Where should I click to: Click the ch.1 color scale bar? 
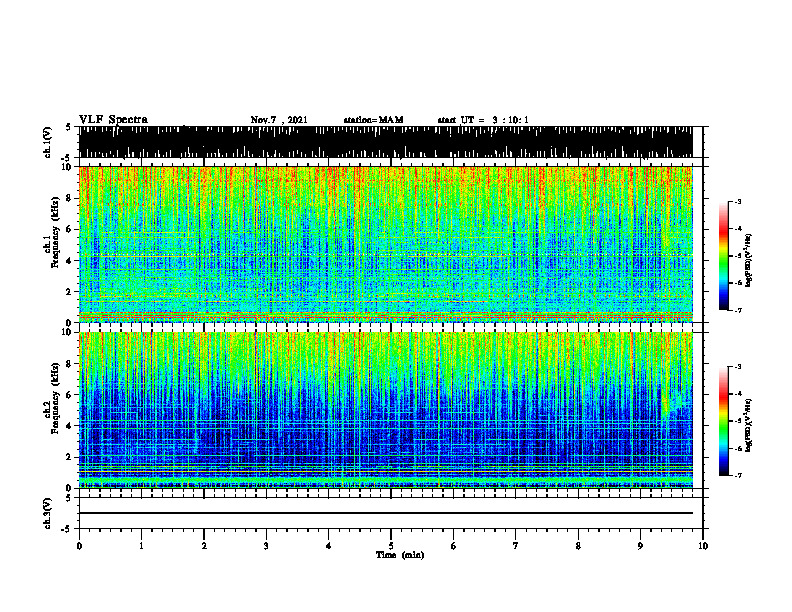pyautogui.click(x=723, y=256)
